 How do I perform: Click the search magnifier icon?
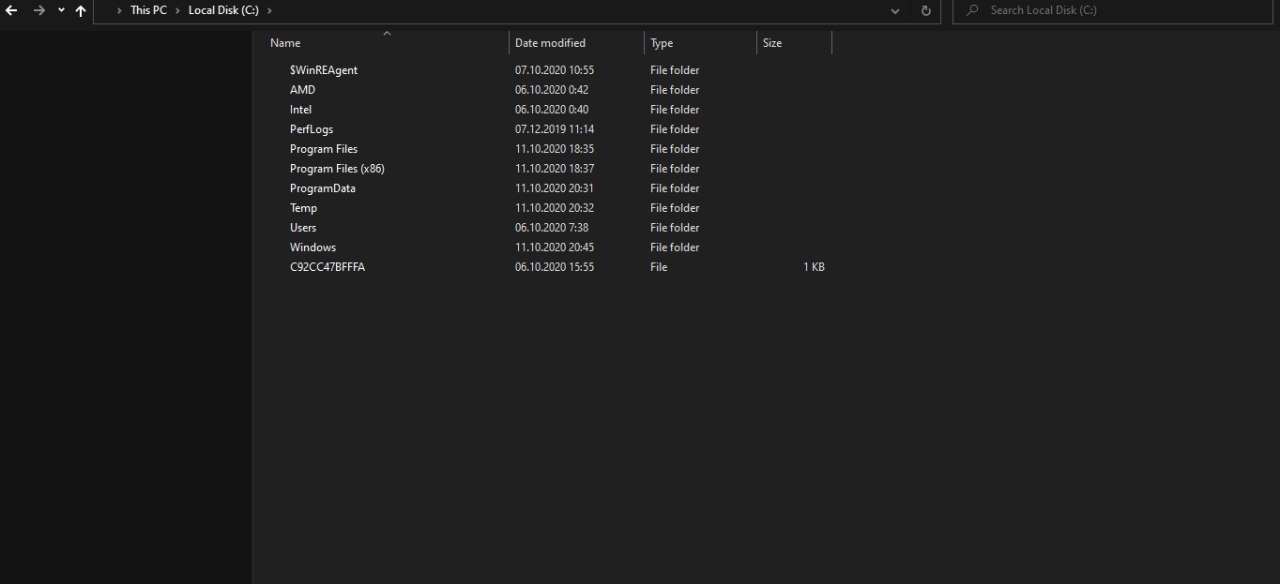pyautogui.click(x=972, y=10)
